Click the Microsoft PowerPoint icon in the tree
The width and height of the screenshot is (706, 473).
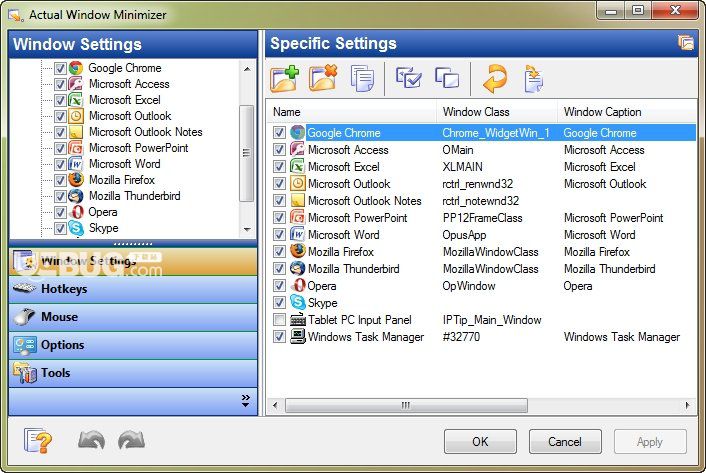click(76, 148)
